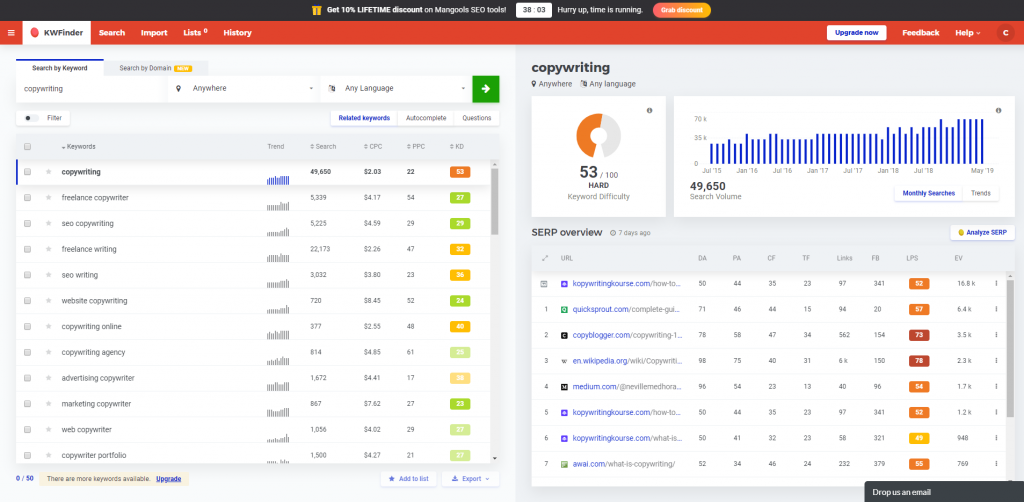
Task: Open the Export dropdown
Action: [469, 479]
